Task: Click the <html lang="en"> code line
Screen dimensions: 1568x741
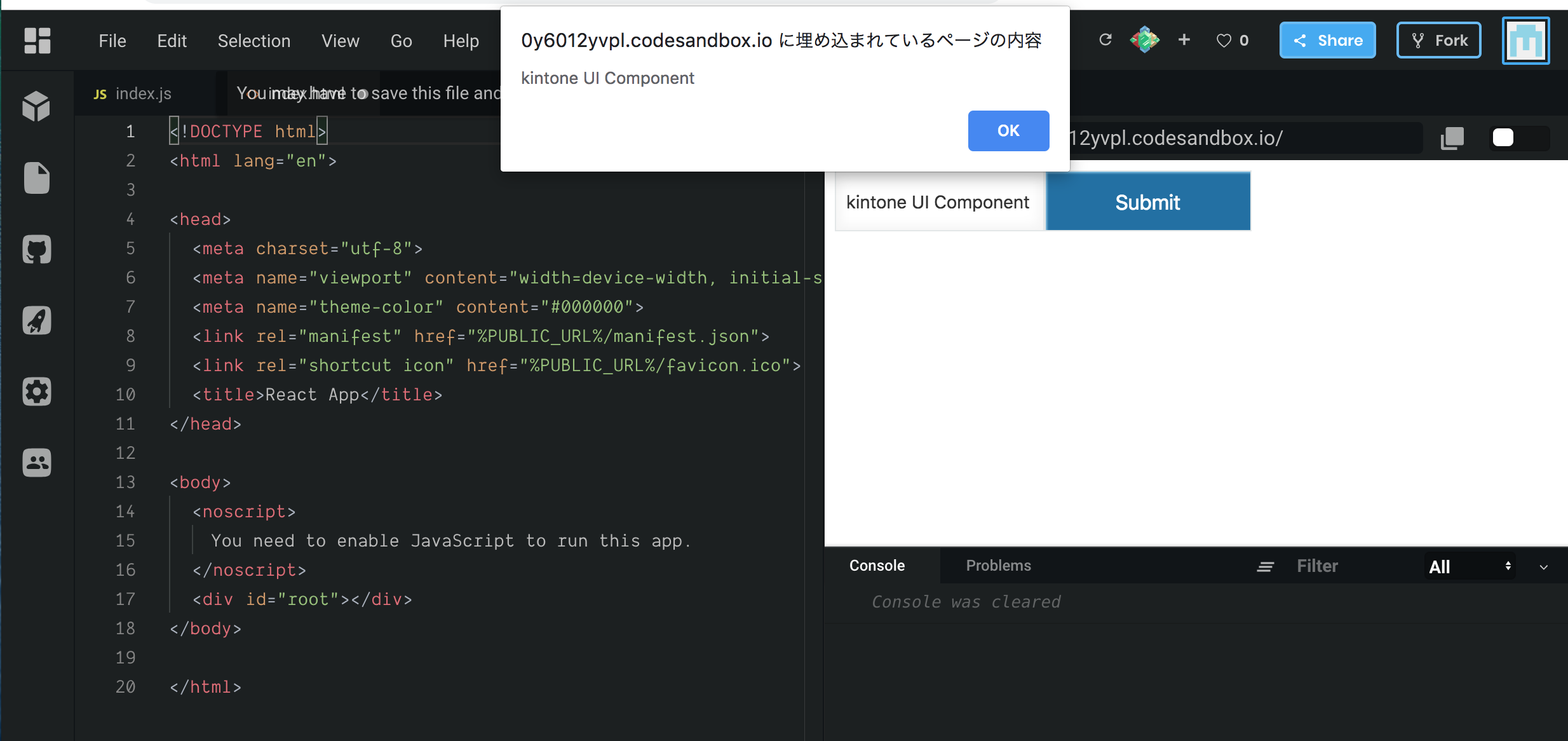Action: (253, 161)
